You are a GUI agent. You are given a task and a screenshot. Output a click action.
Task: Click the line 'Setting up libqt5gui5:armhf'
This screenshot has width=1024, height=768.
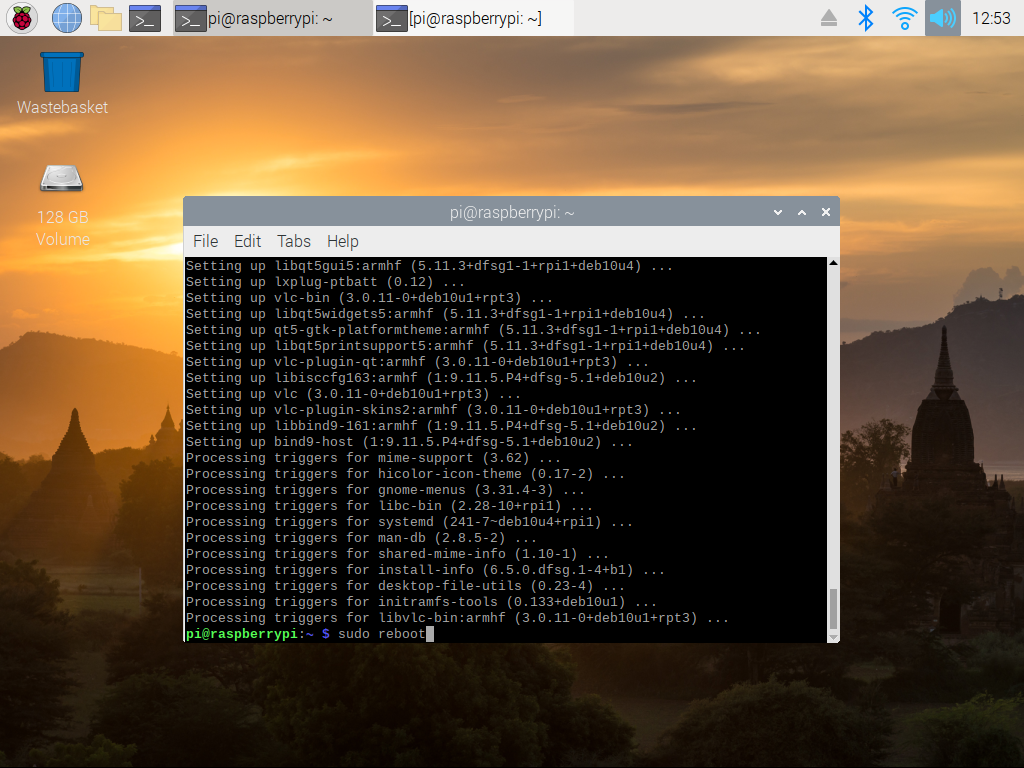[x=429, y=266]
